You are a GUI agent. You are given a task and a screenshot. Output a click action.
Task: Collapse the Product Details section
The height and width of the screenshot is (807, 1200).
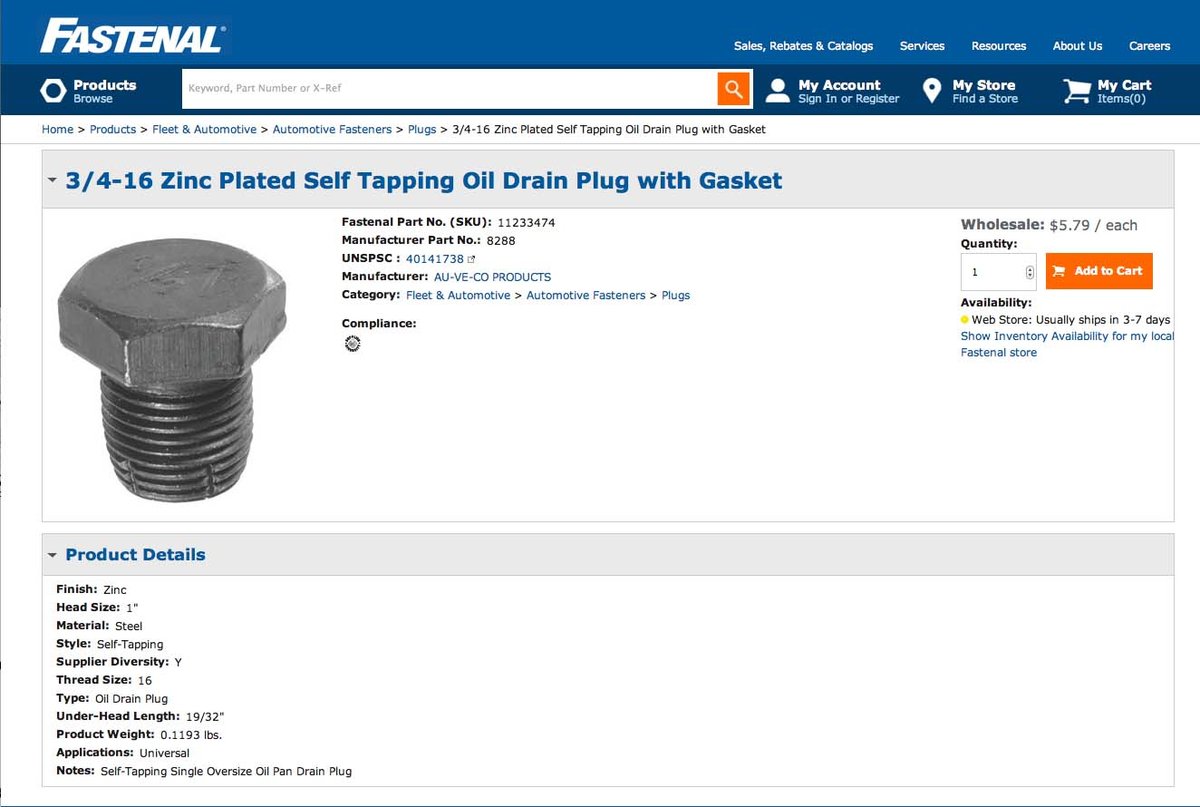coord(53,555)
